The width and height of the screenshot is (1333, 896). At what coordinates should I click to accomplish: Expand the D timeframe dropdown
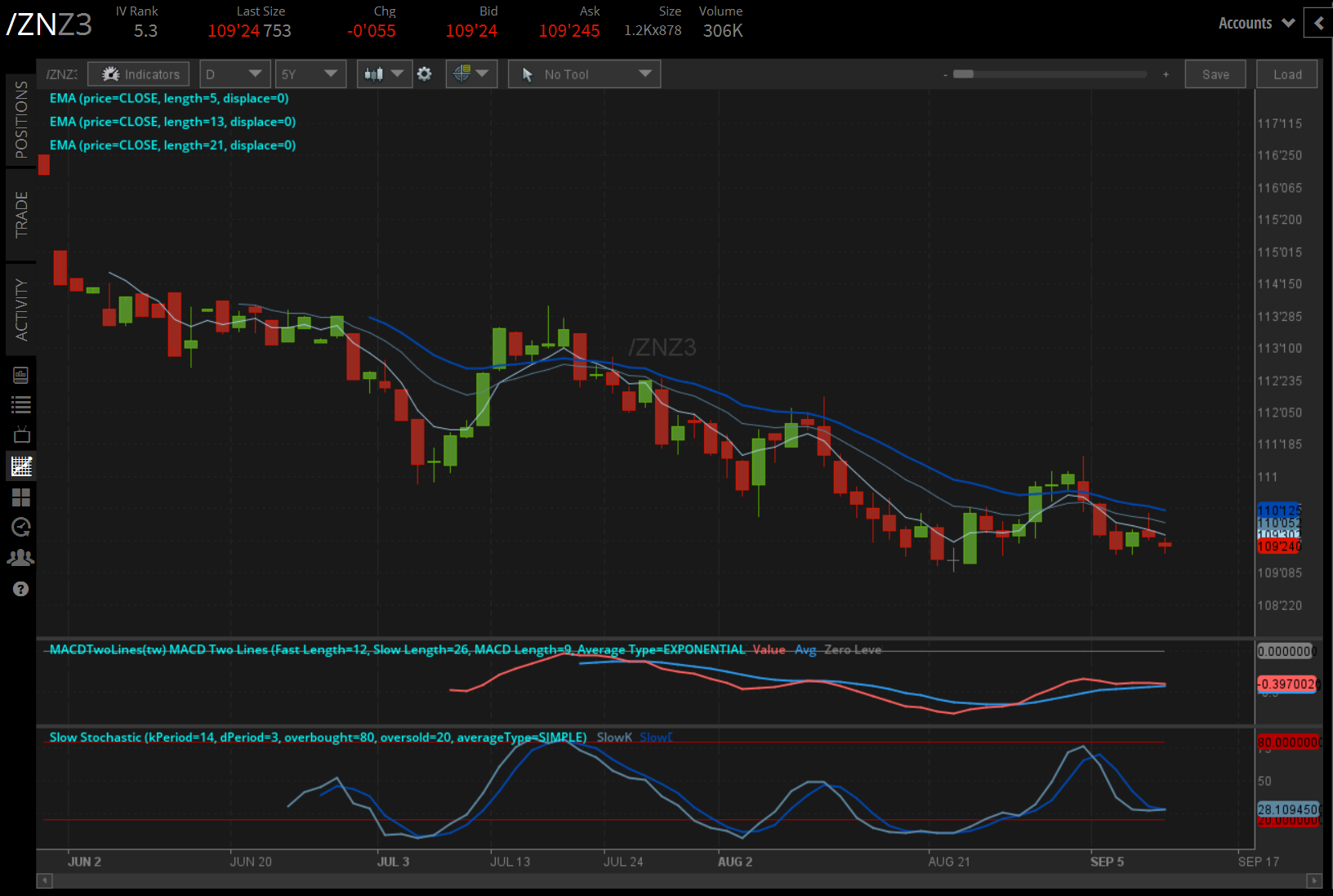(234, 74)
